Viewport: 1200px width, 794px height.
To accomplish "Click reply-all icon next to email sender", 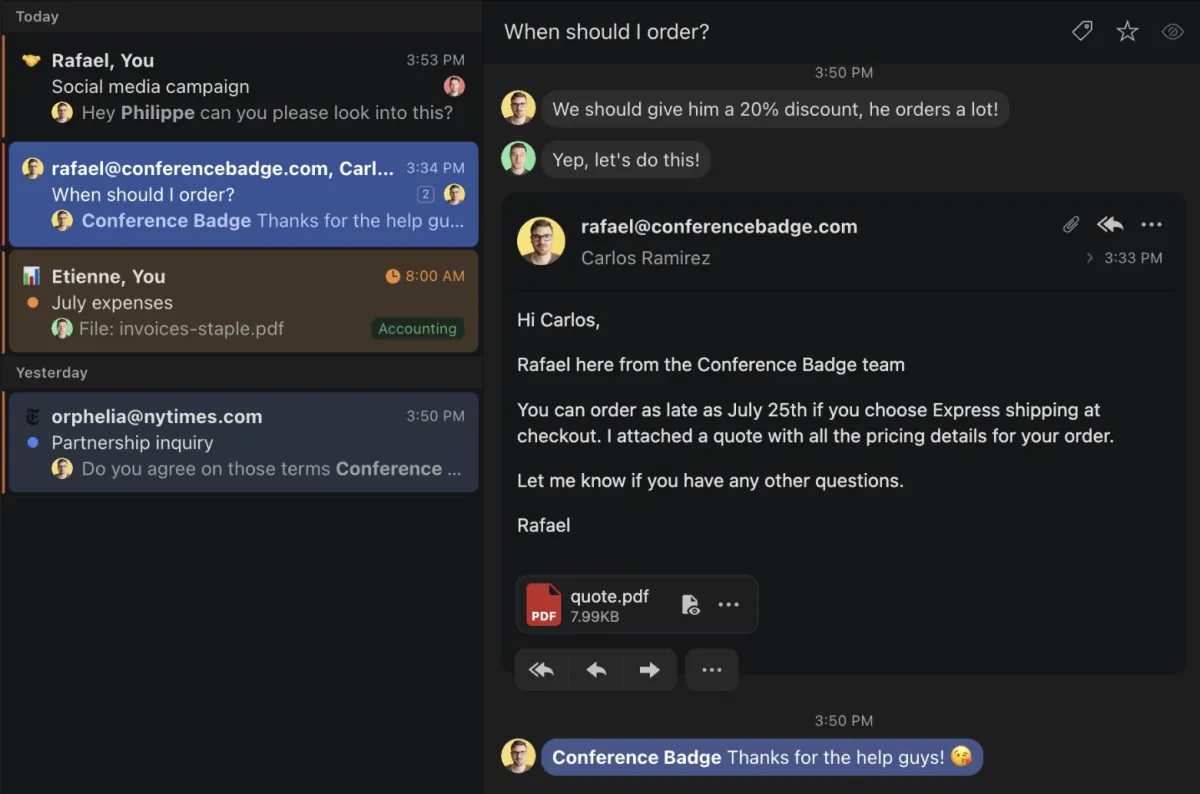I will [1110, 225].
